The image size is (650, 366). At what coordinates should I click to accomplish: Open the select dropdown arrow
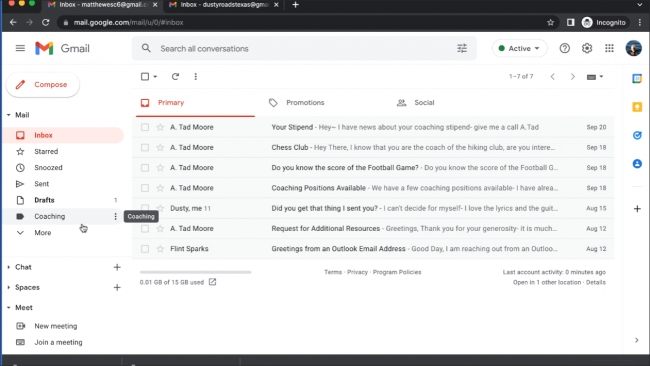pyautogui.click(x=155, y=77)
